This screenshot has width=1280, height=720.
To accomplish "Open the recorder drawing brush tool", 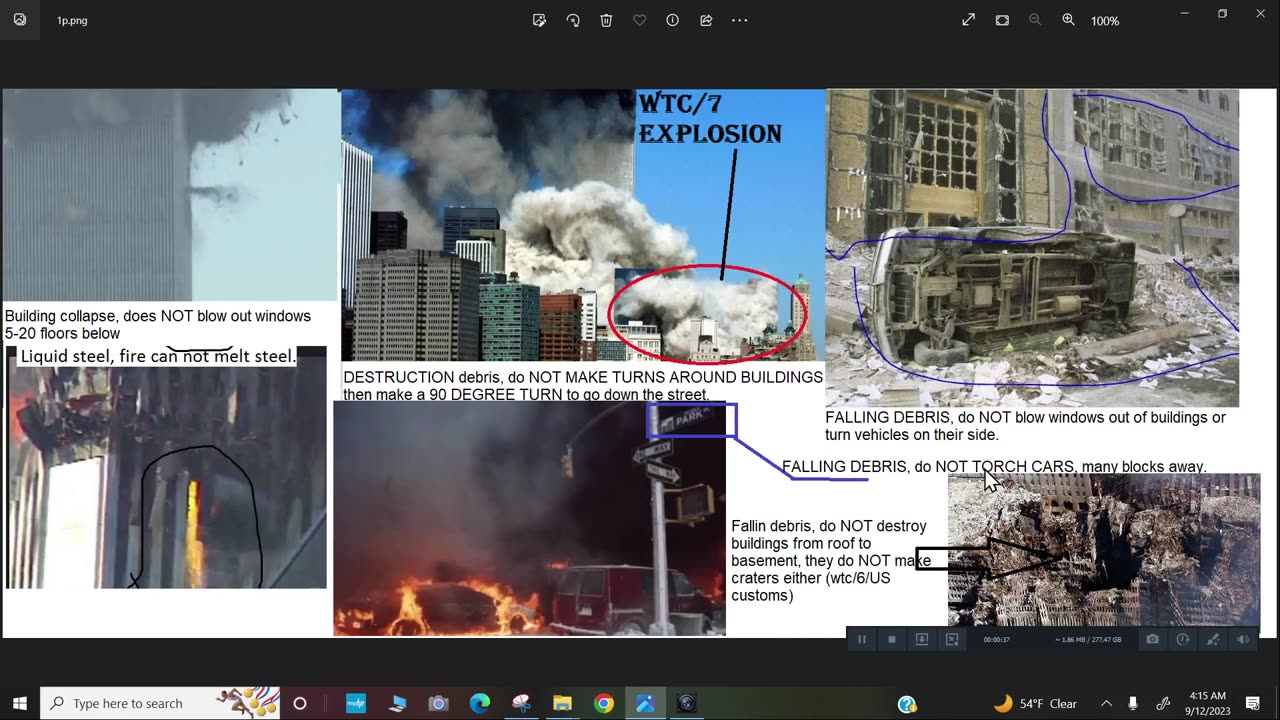I will (x=1213, y=639).
